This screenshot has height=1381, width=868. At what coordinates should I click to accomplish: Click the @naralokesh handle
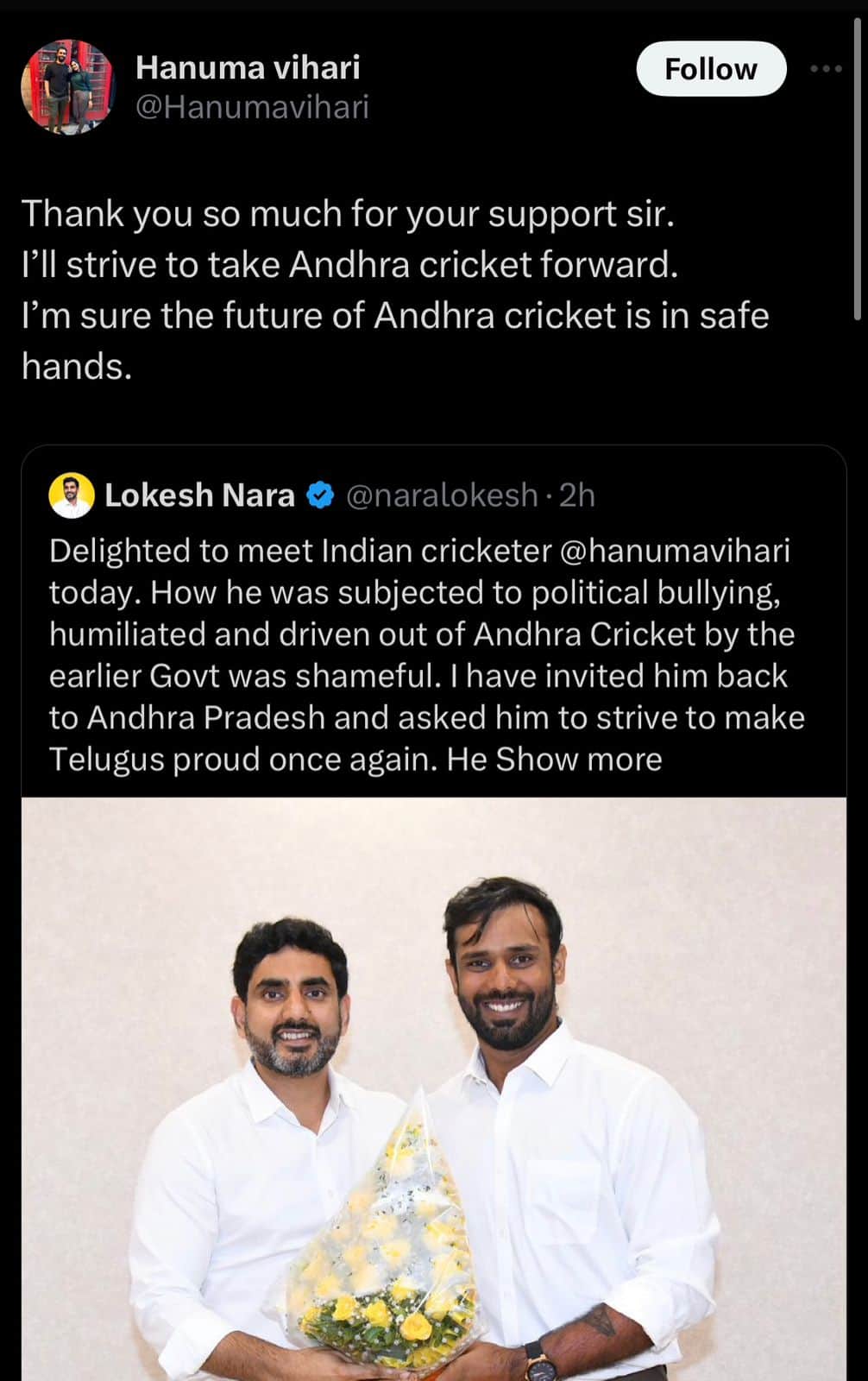coord(442,495)
